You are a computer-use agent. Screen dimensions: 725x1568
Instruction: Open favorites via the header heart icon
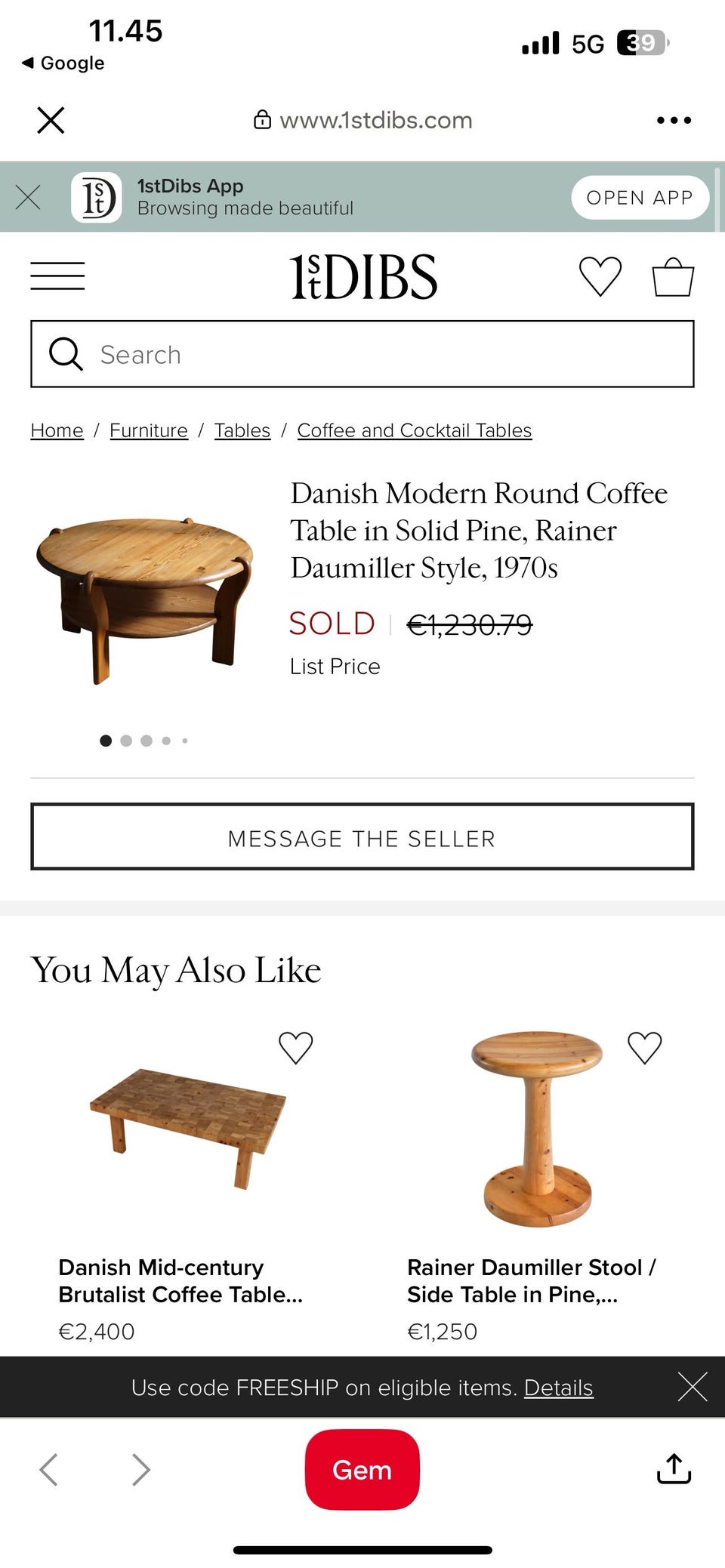tap(600, 276)
